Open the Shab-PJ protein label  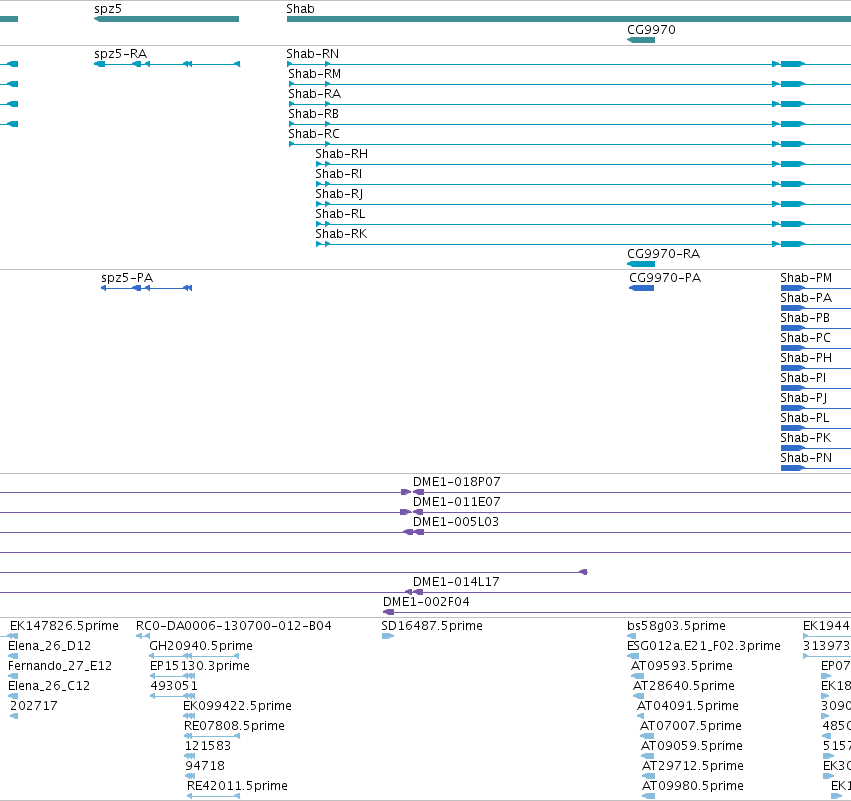(x=804, y=398)
